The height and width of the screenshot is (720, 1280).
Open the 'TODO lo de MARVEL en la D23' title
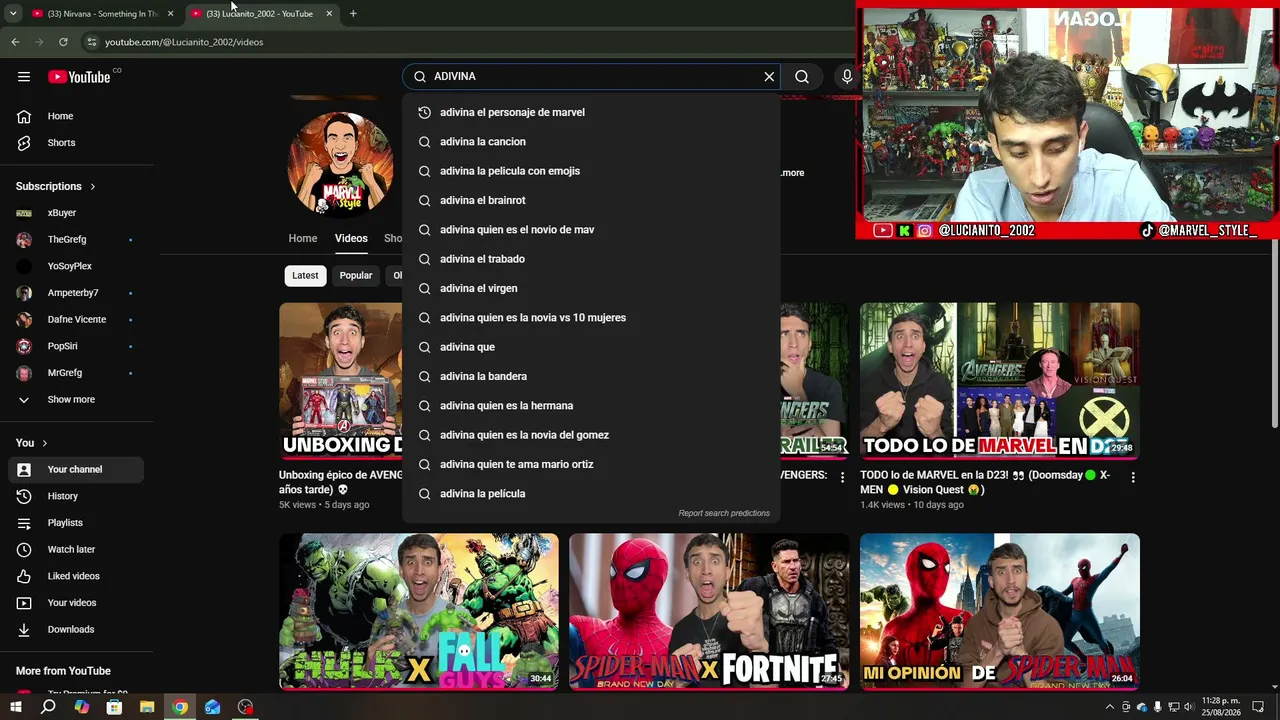click(985, 482)
